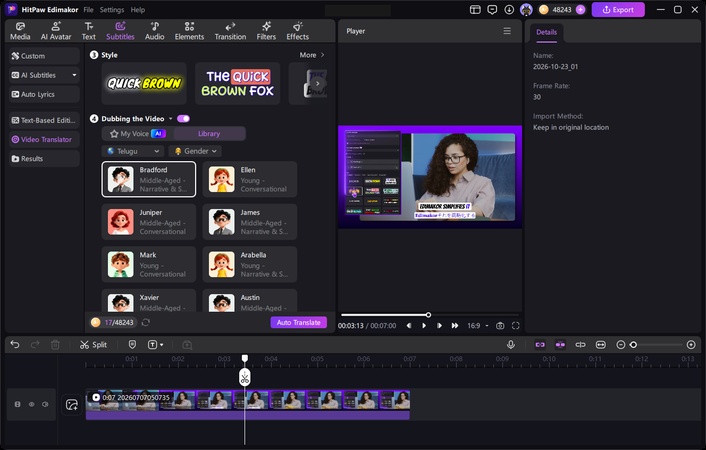
Task: Play the video preview
Action: [x=424, y=326]
